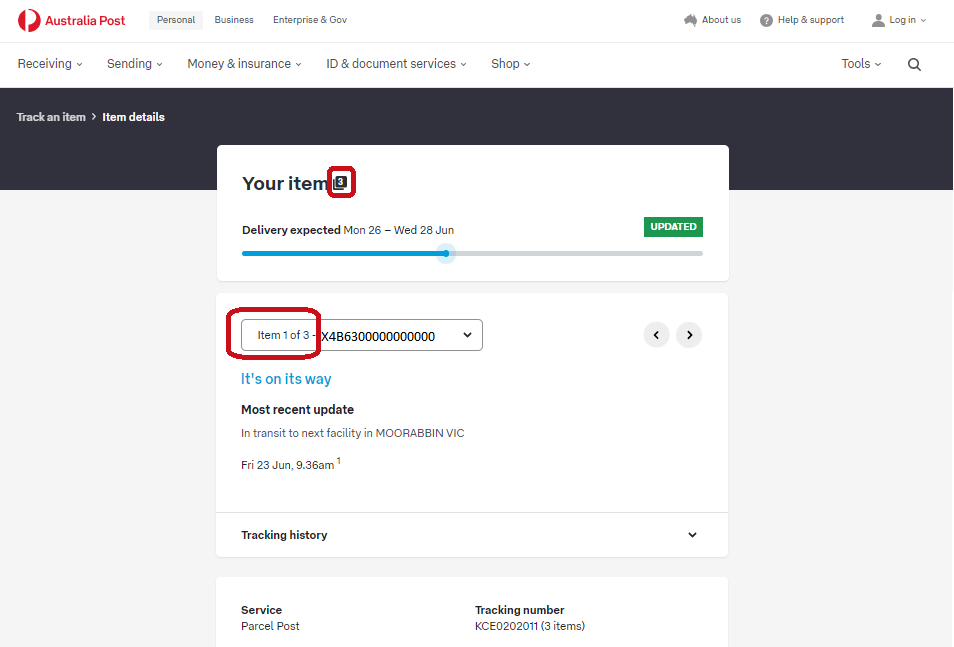Image resolution: width=954 pixels, height=647 pixels.
Task: Click the Australia Post logo
Action: [71, 20]
